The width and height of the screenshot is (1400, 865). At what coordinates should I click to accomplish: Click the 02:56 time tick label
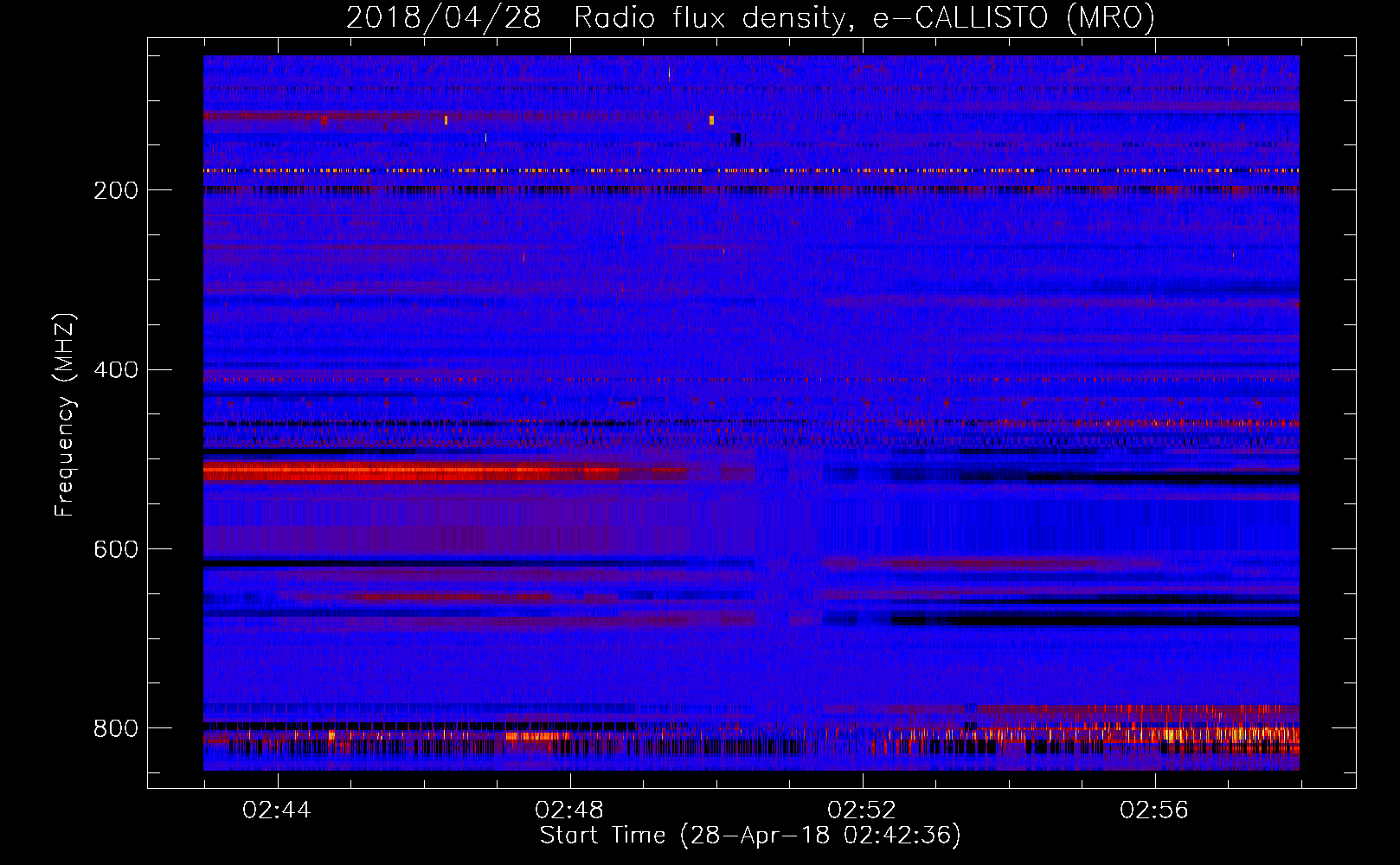(x=1154, y=810)
